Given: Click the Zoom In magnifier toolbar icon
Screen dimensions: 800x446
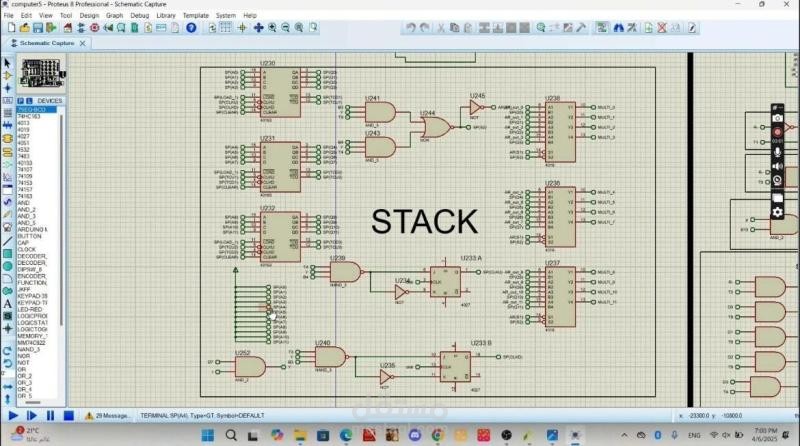Looking at the screenshot, I should [272, 28].
